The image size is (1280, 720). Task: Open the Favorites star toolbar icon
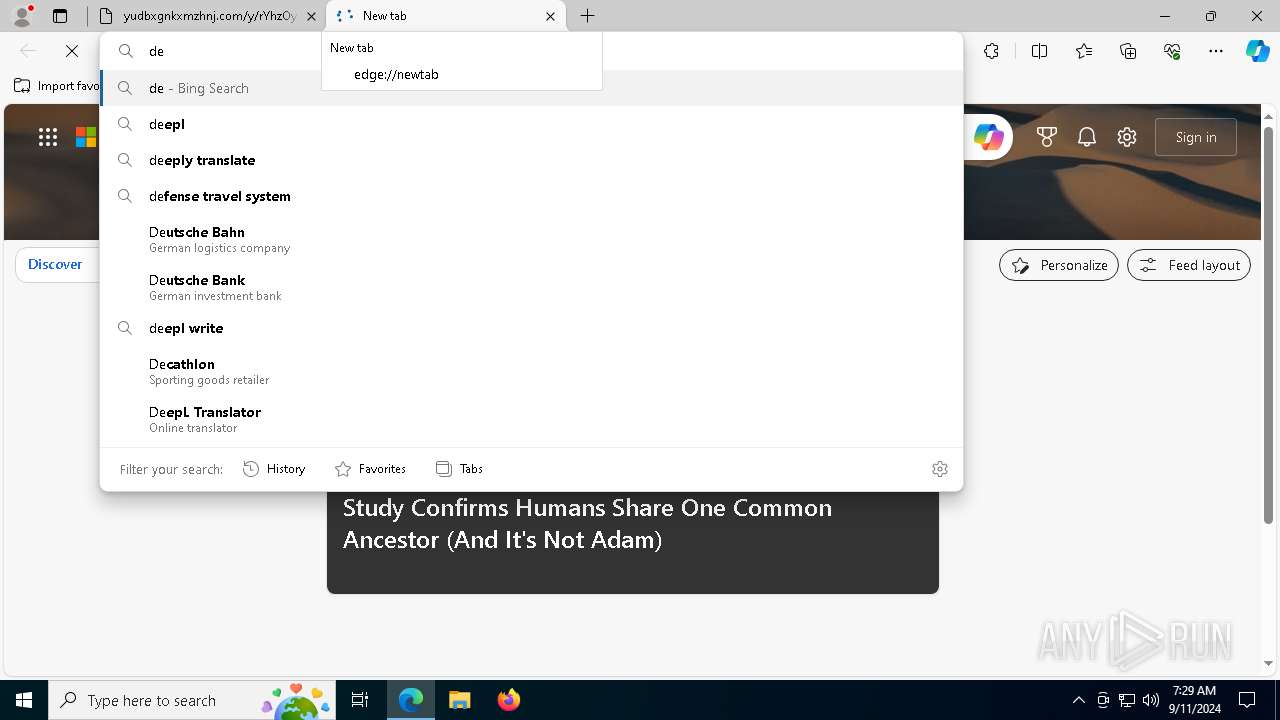(x=1084, y=51)
